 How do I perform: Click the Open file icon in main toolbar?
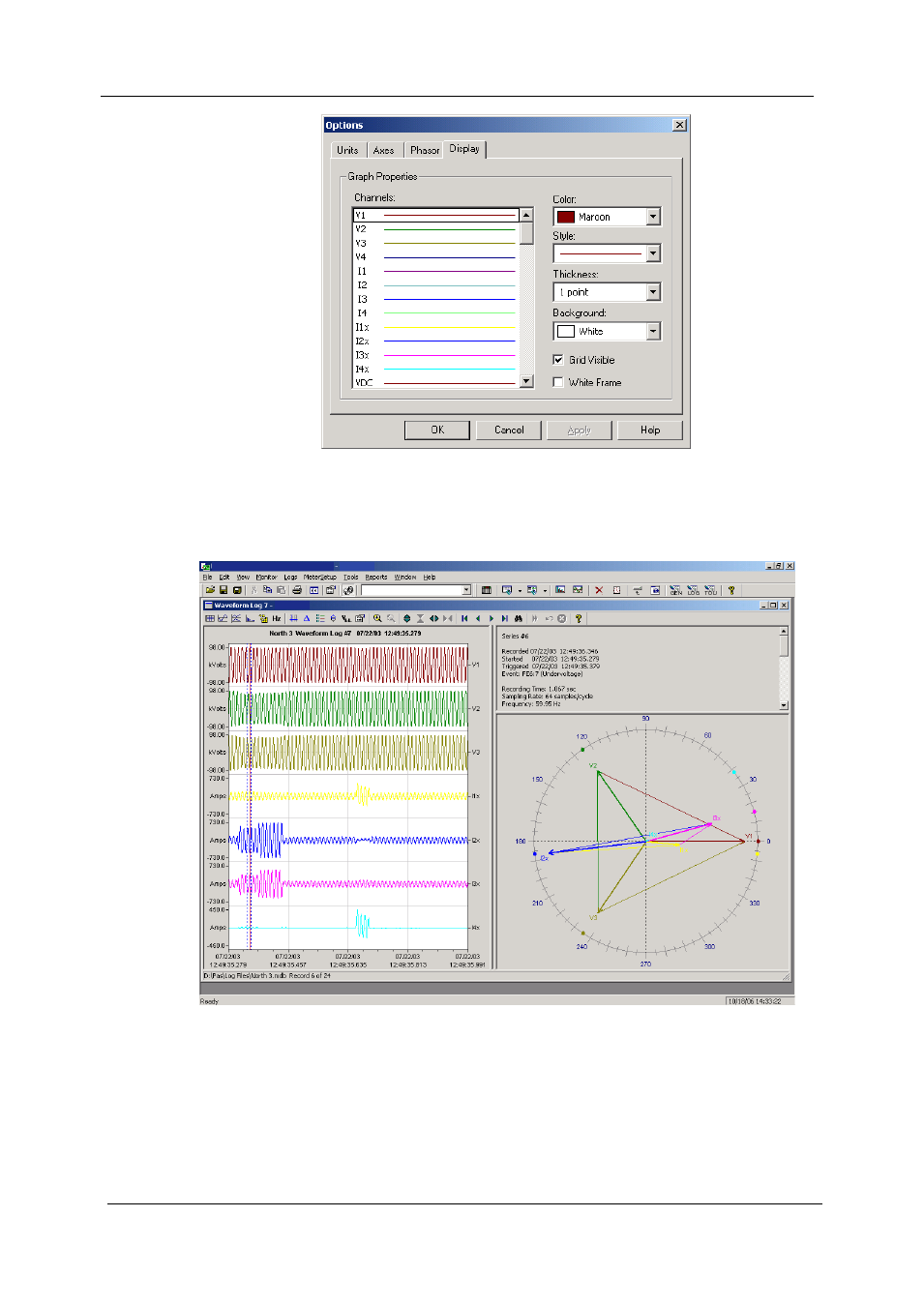tap(210, 590)
